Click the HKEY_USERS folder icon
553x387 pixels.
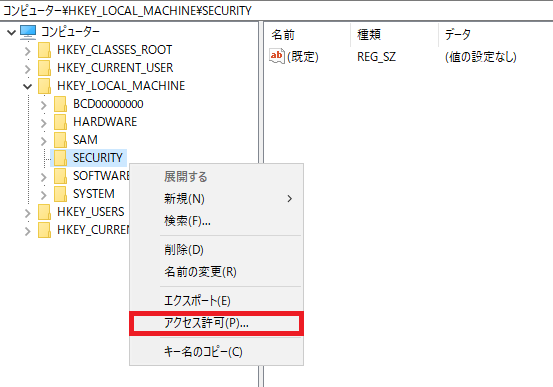point(45,212)
